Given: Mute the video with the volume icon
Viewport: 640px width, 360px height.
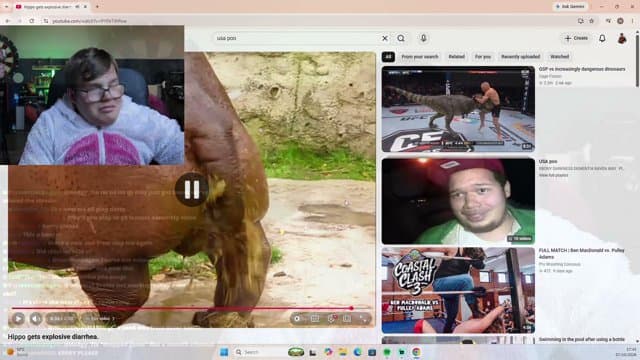Looking at the screenshot, I should (x=36, y=318).
